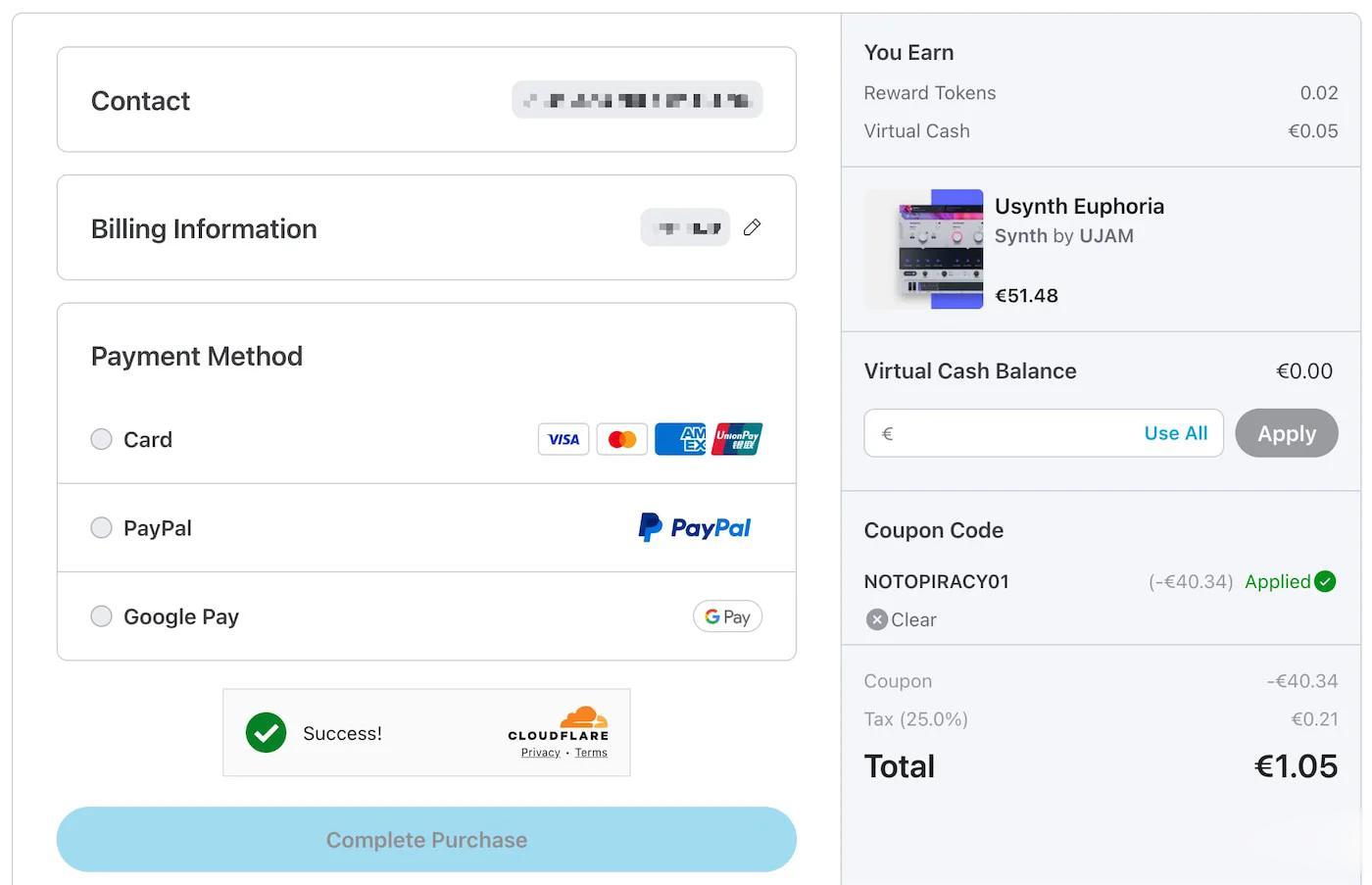Click the green coupon Applied checkmark
Screen dimensions: 1372x885
pyautogui.click(x=1325, y=581)
